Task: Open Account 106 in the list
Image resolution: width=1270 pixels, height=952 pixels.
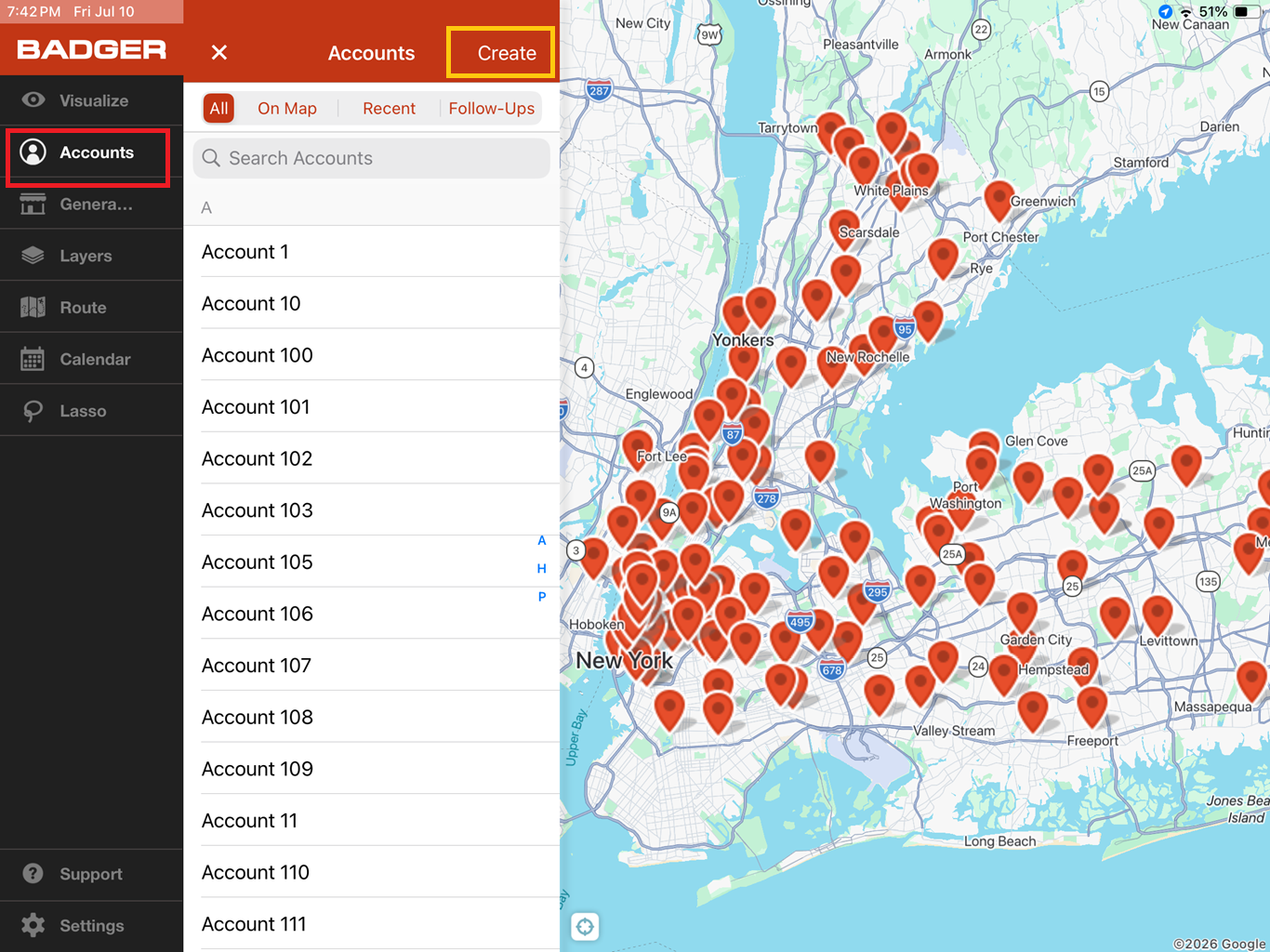Action: 372,614
